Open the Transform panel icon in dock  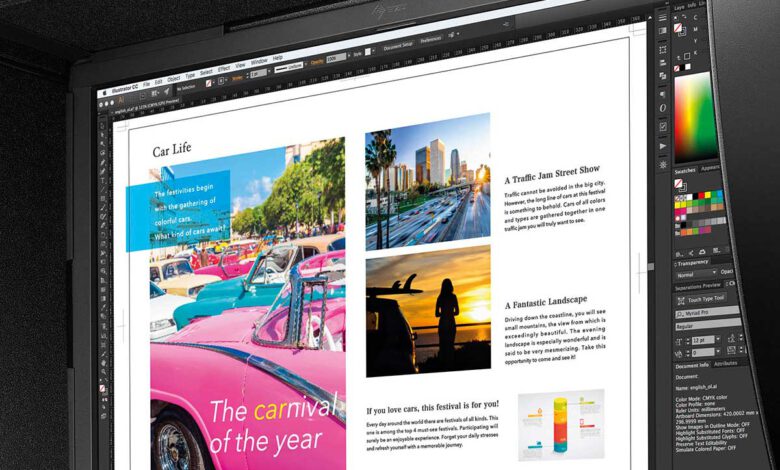(662, 50)
